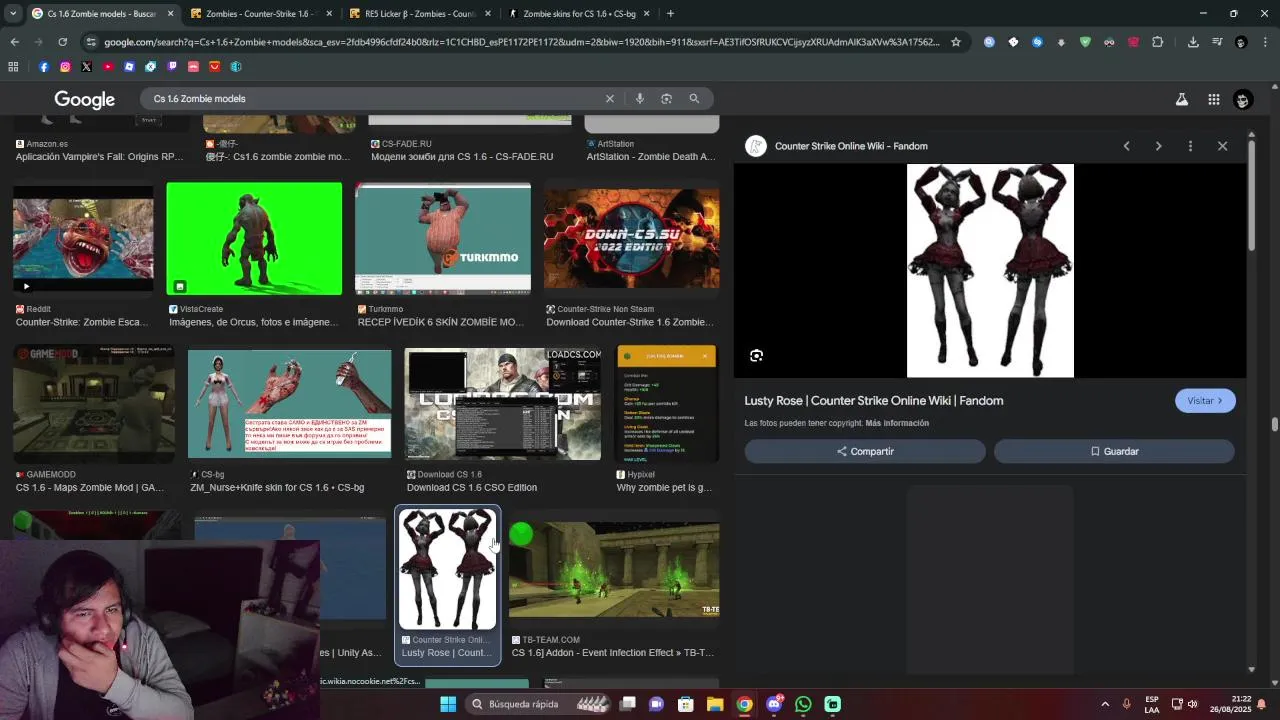Open a new browser tab
The width and height of the screenshot is (1280, 720).
[670, 14]
